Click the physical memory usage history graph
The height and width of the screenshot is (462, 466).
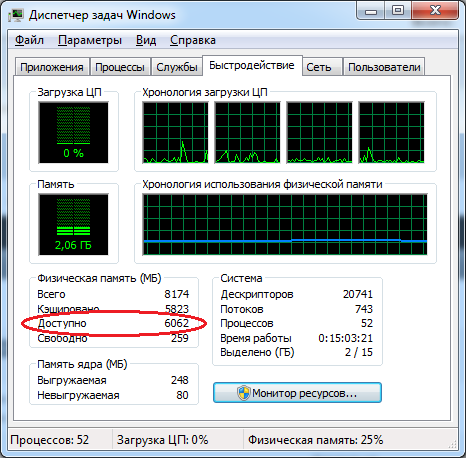[285, 225]
